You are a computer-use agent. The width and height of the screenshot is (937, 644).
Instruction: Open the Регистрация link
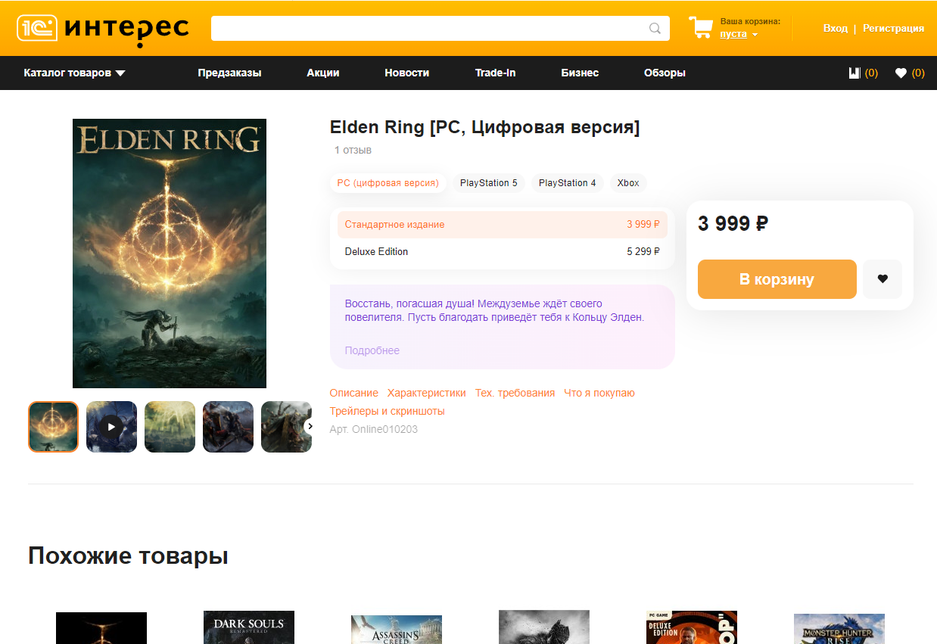point(893,28)
